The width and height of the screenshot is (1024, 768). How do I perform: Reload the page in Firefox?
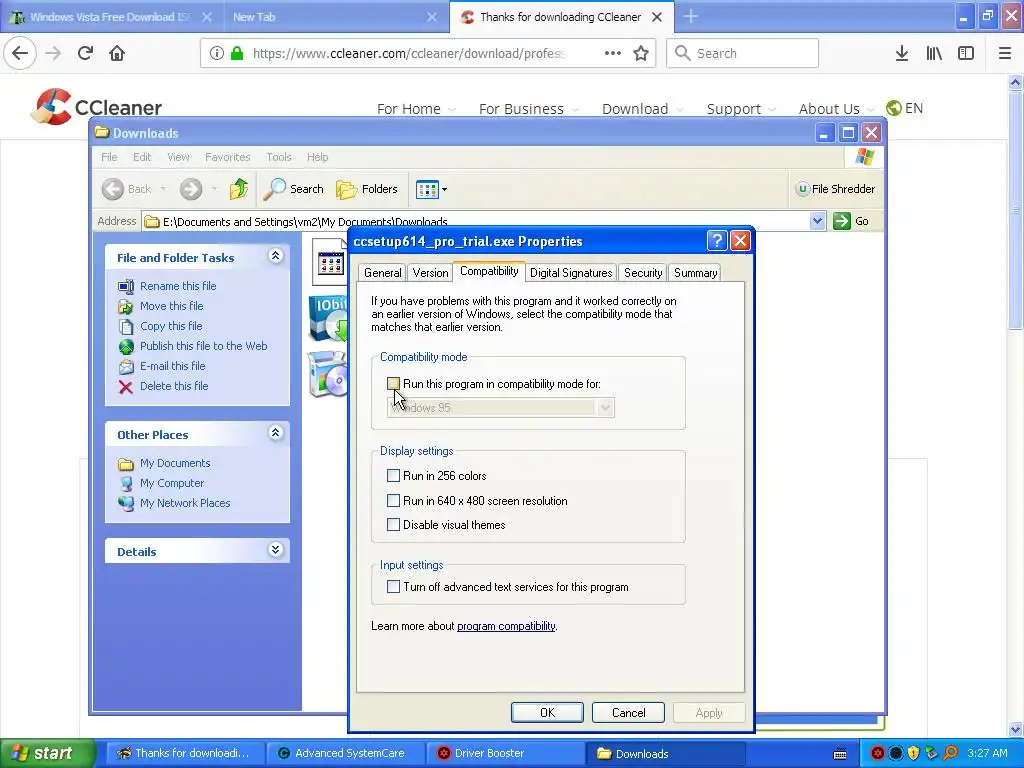tap(85, 53)
